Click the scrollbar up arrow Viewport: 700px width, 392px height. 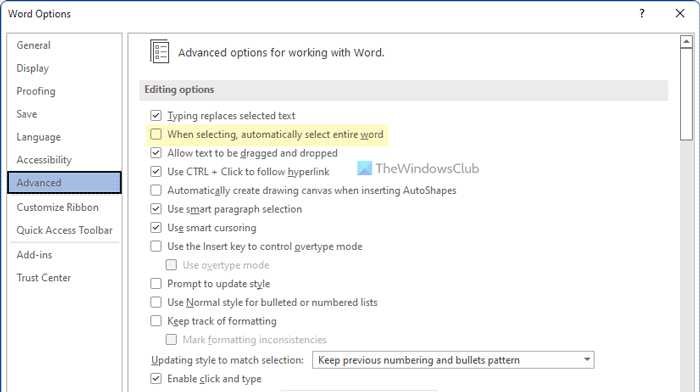686,42
